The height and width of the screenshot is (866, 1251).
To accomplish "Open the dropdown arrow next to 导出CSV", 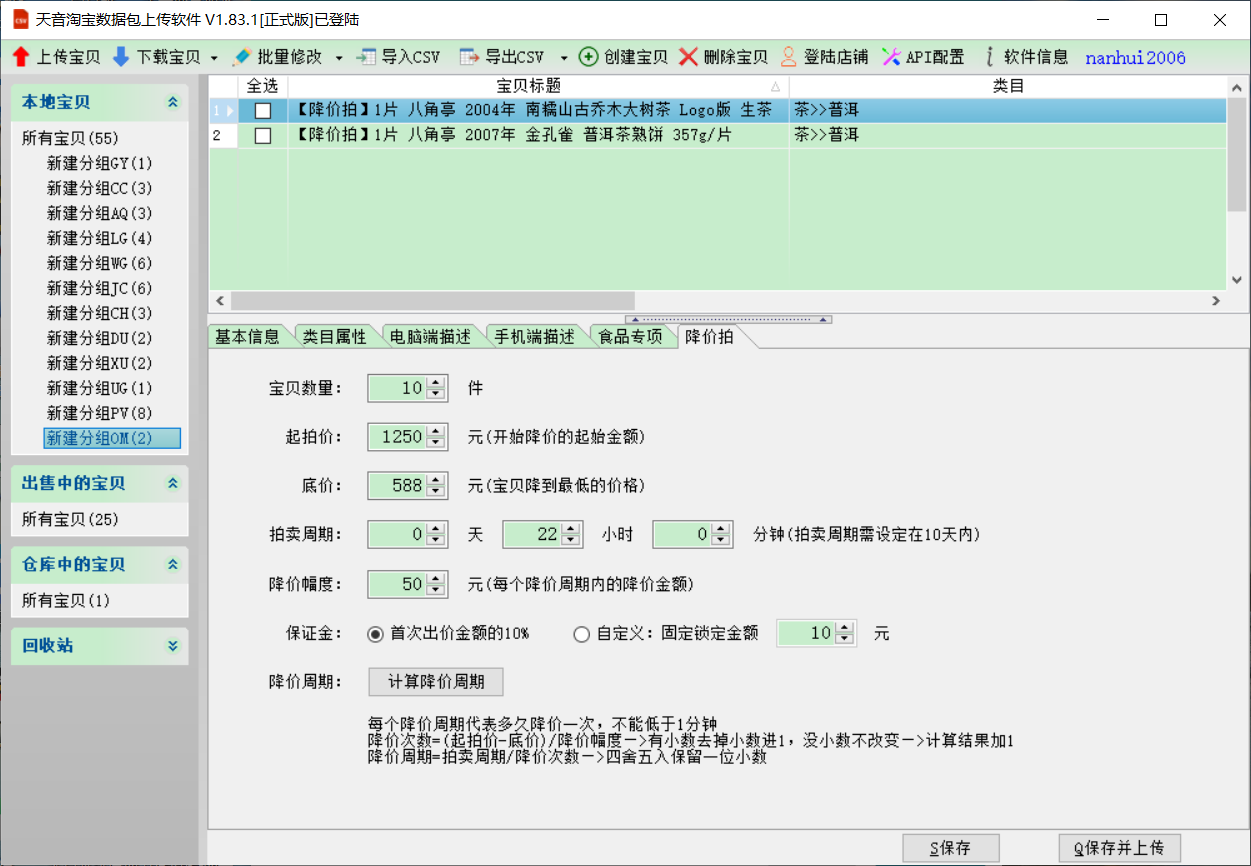I will tap(564, 58).
